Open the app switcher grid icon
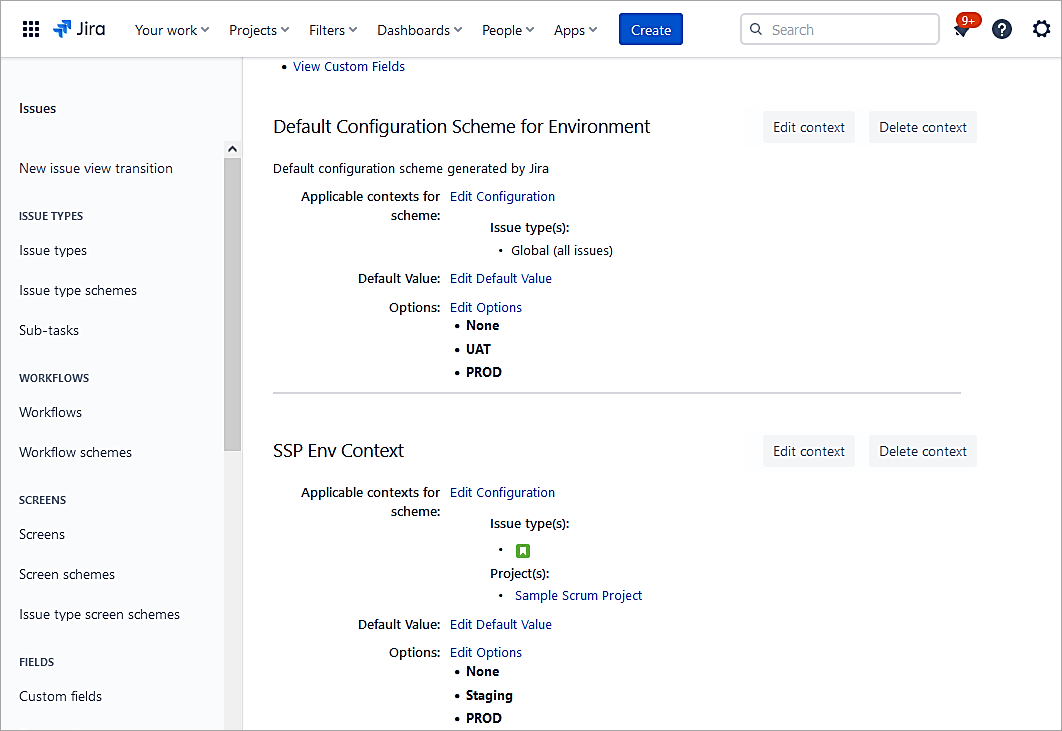 pos(31,29)
